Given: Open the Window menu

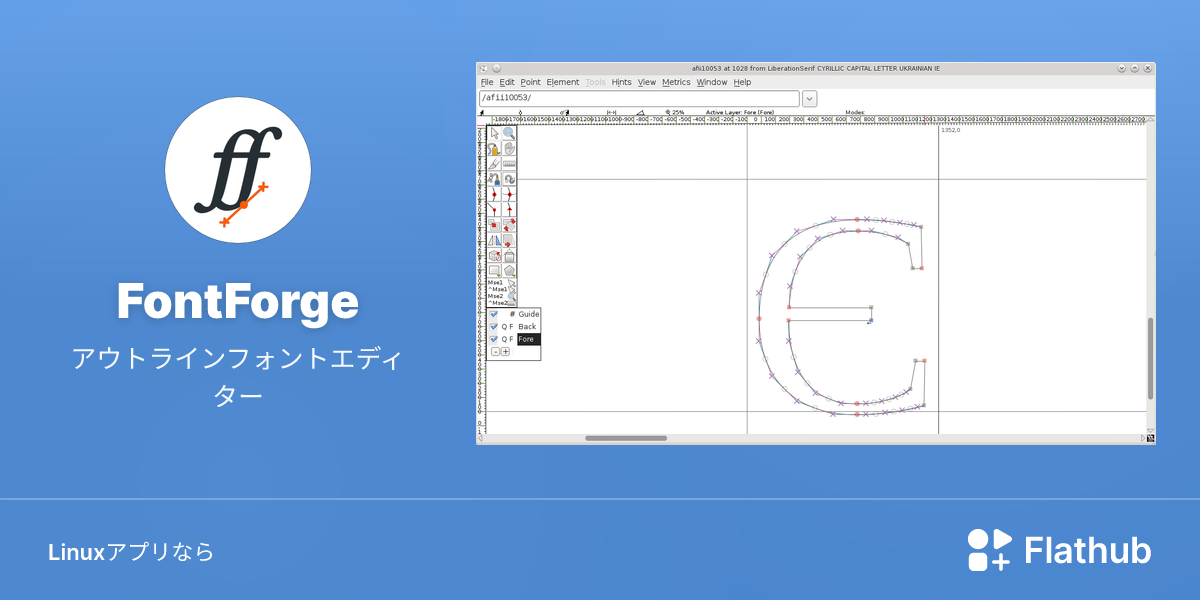Looking at the screenshot, I should 712,82.
